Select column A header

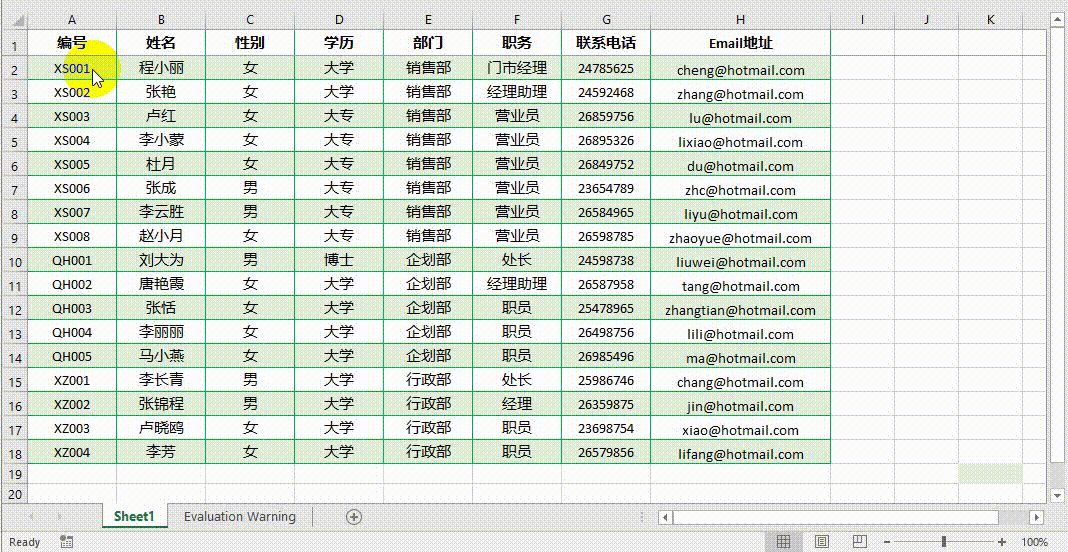pyautogui.click(x=72, y=20)
